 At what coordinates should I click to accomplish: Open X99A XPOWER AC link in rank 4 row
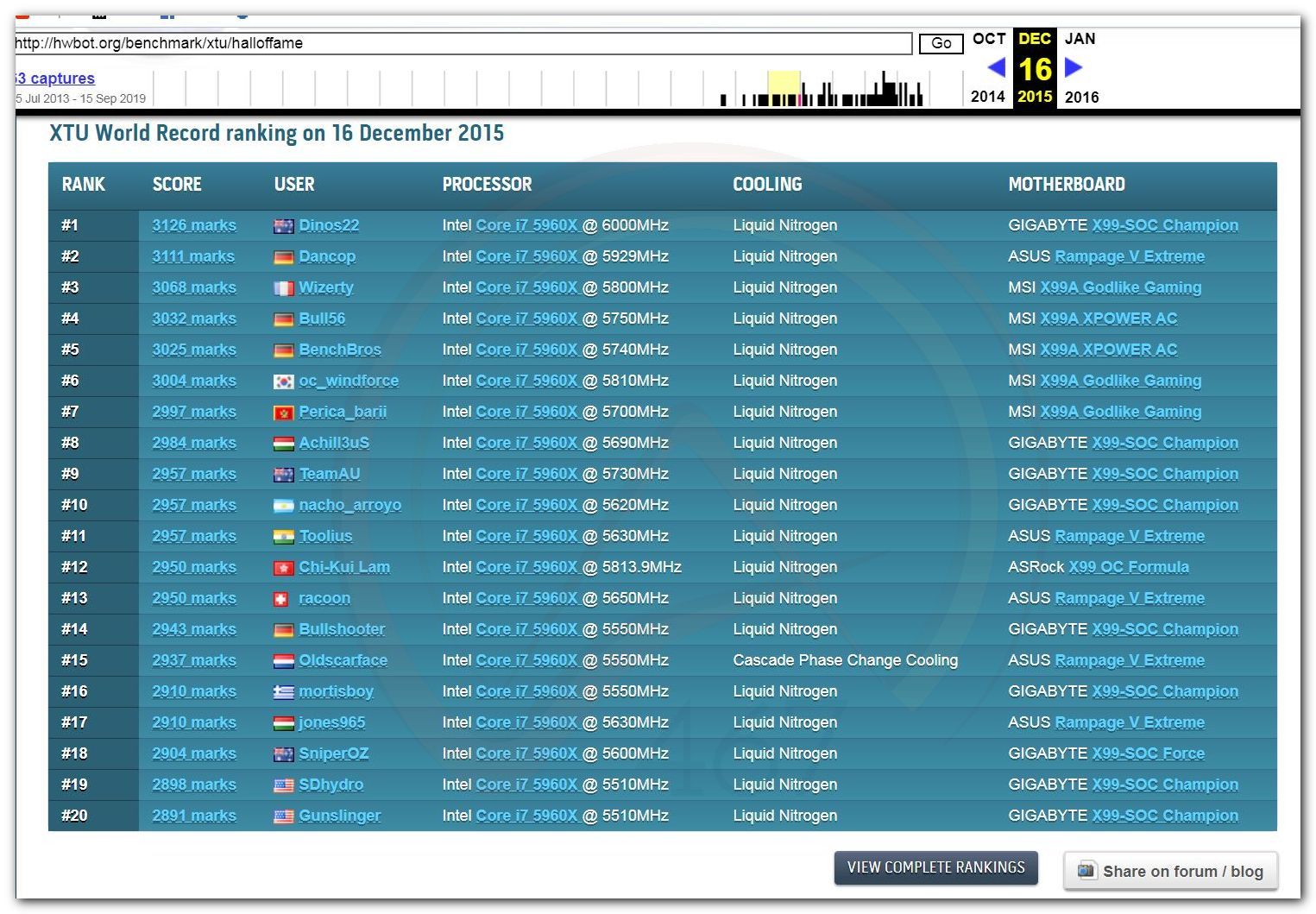pyautogui.click(x=1109, y=318)
